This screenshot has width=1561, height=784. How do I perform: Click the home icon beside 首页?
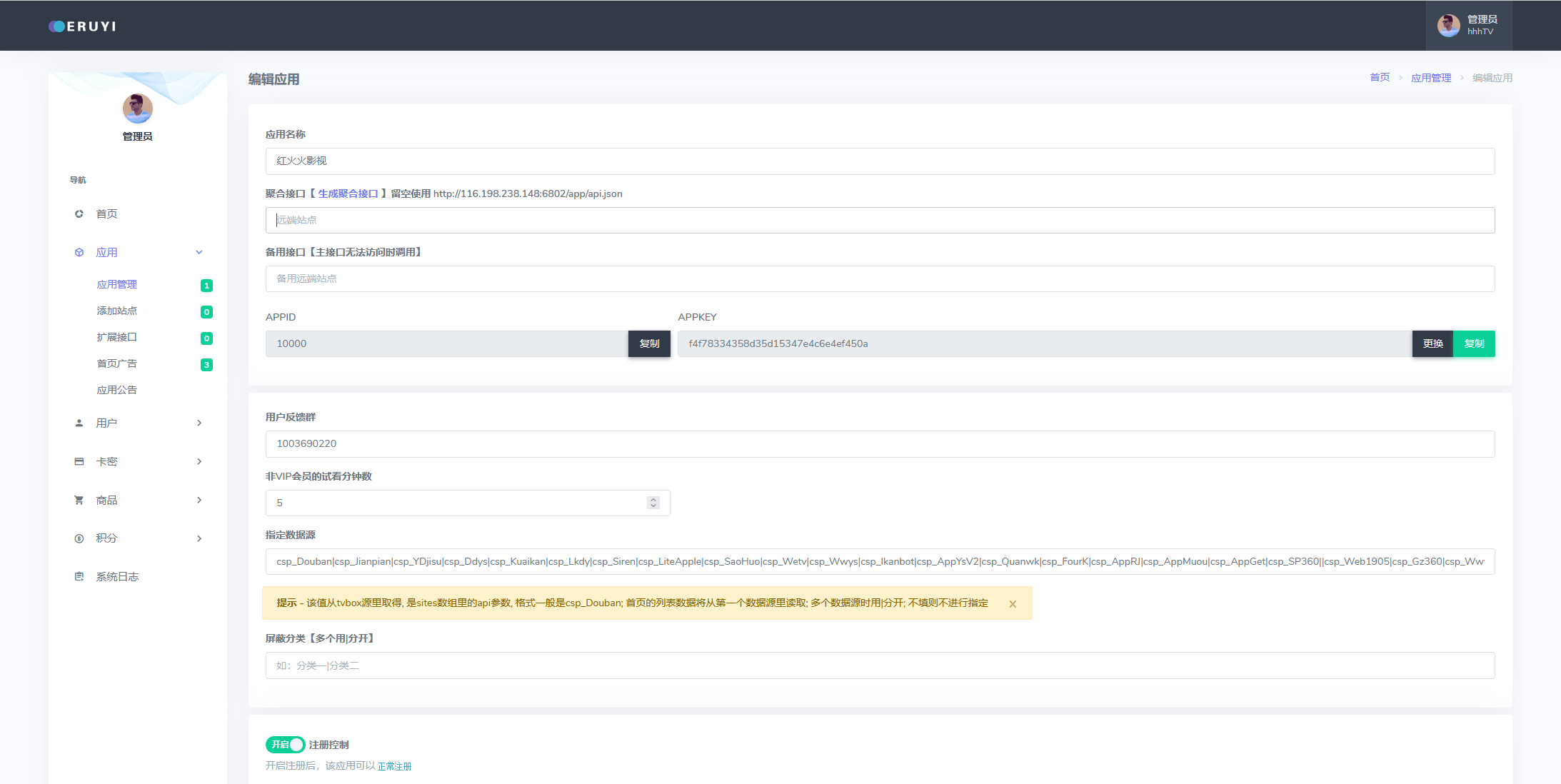pyautogui.click(x=79, y=213)
